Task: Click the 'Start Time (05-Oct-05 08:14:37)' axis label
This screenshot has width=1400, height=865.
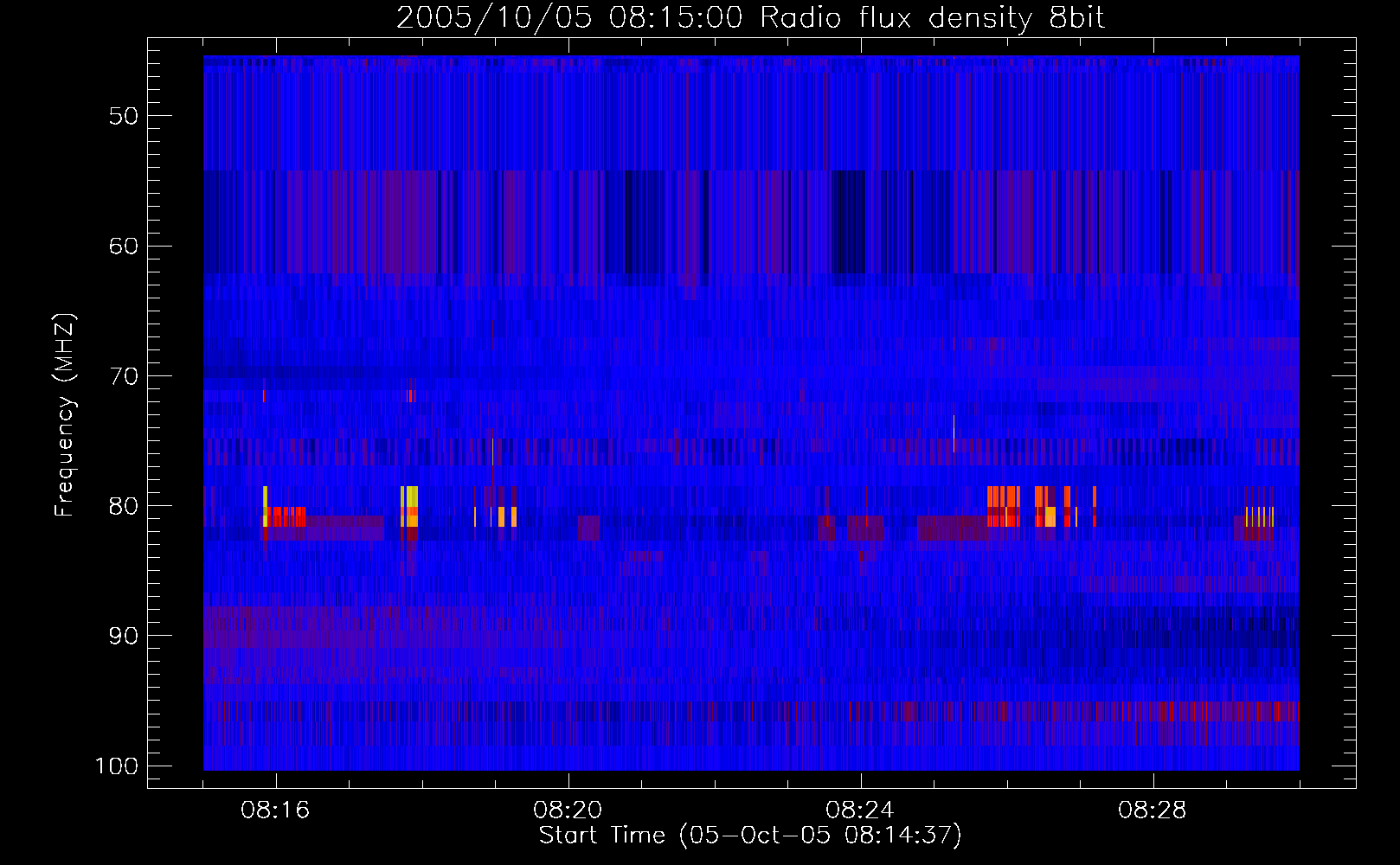Action: 750,836
